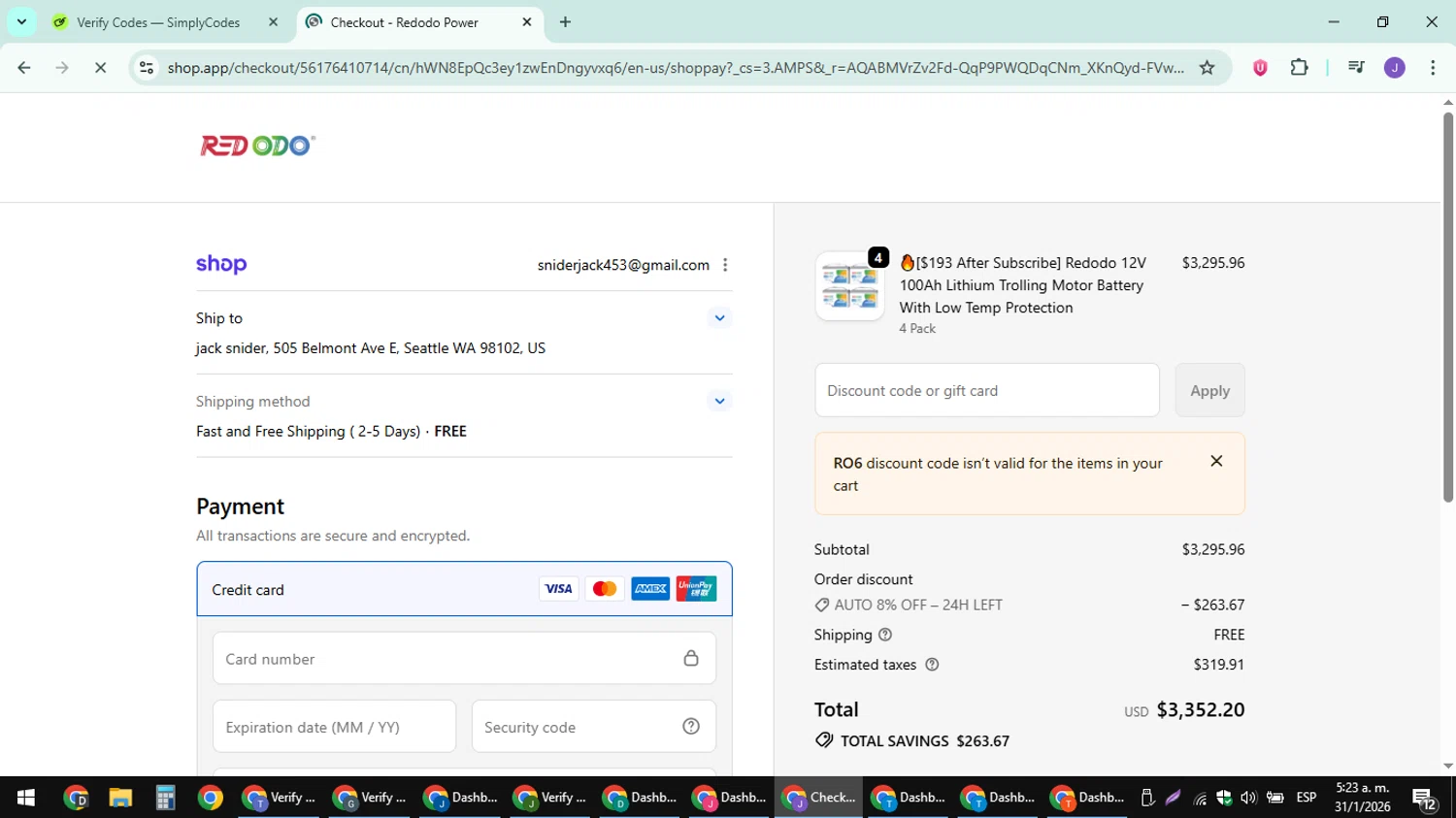Click the page vertical scrollbar thumb
The width and height of the screenshot is (1456, 818).
[1447, 306]
